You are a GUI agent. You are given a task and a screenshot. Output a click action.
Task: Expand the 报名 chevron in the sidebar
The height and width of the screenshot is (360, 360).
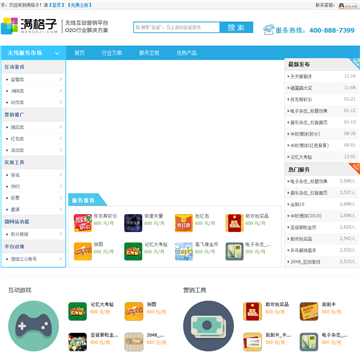(x=61, y=175)
